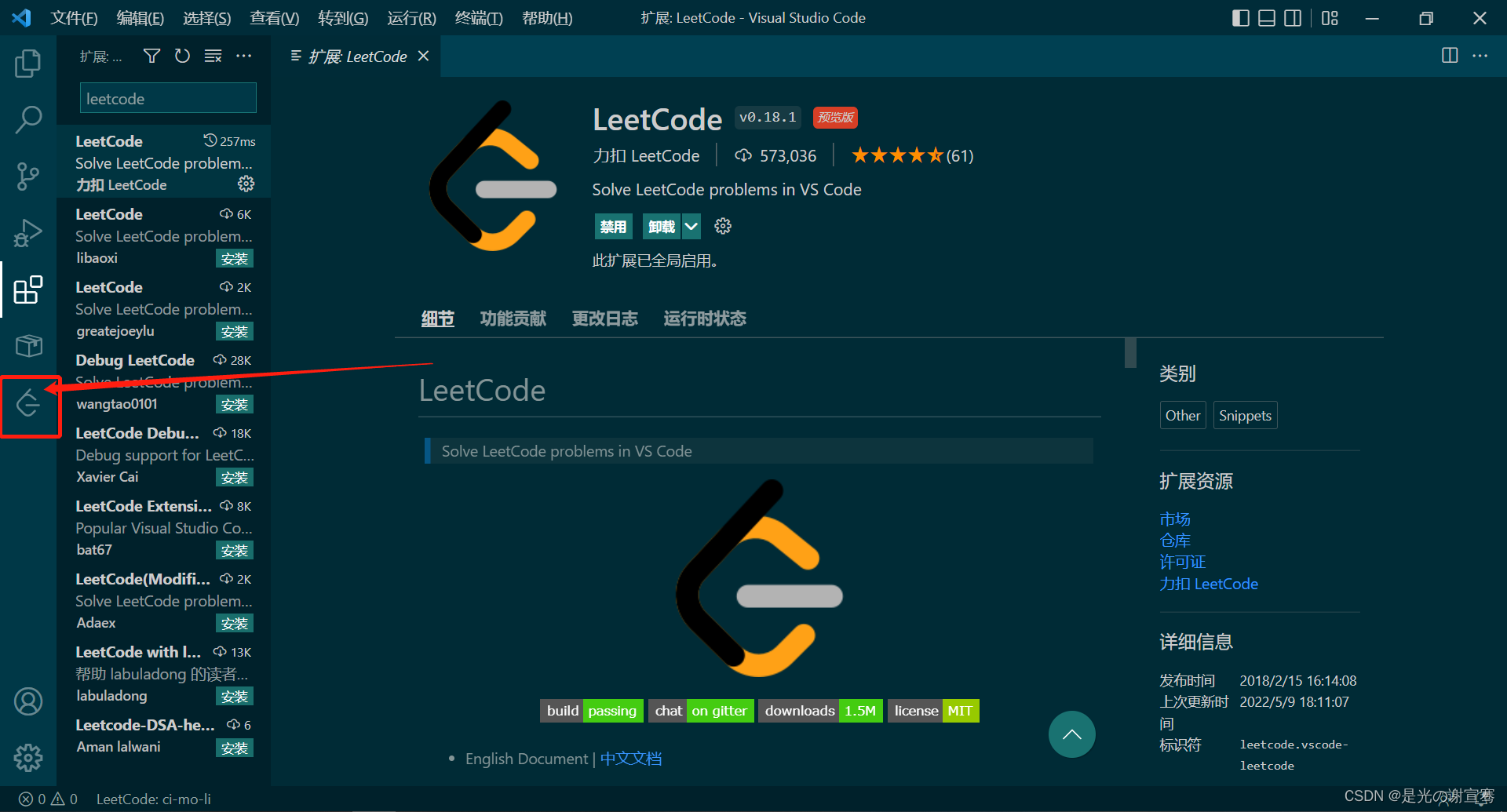Viewport: 1507px width, 812px height.
Task: Customize layout icon in title bar
Action: click(1330, 18)
